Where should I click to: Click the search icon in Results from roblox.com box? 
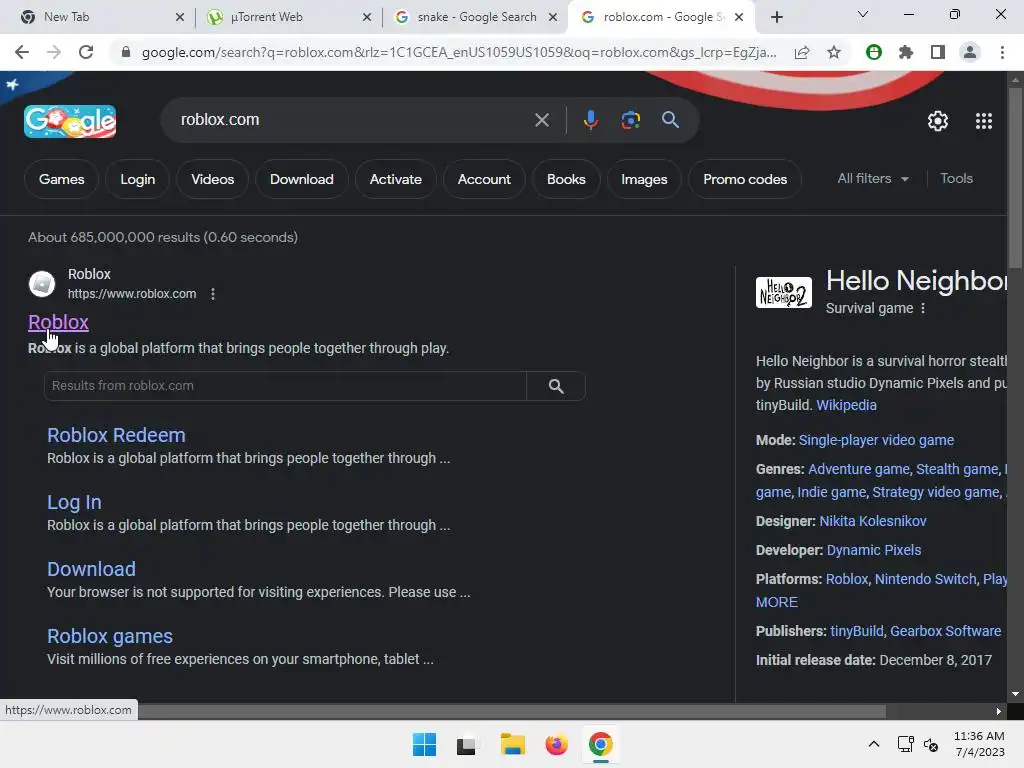(x=556, y=386)
